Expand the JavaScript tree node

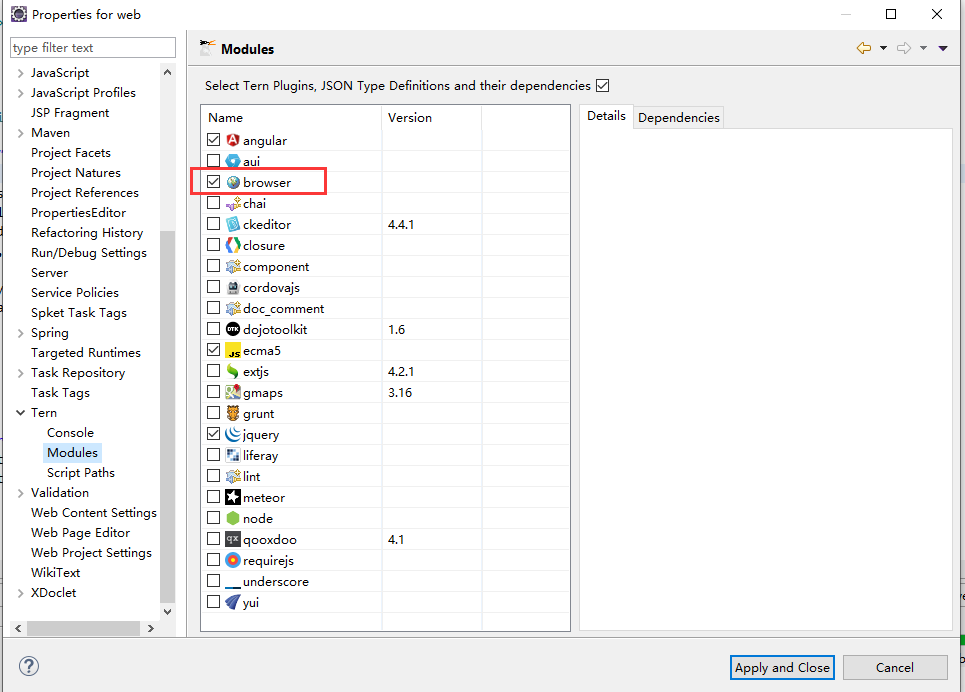(20, 73)
